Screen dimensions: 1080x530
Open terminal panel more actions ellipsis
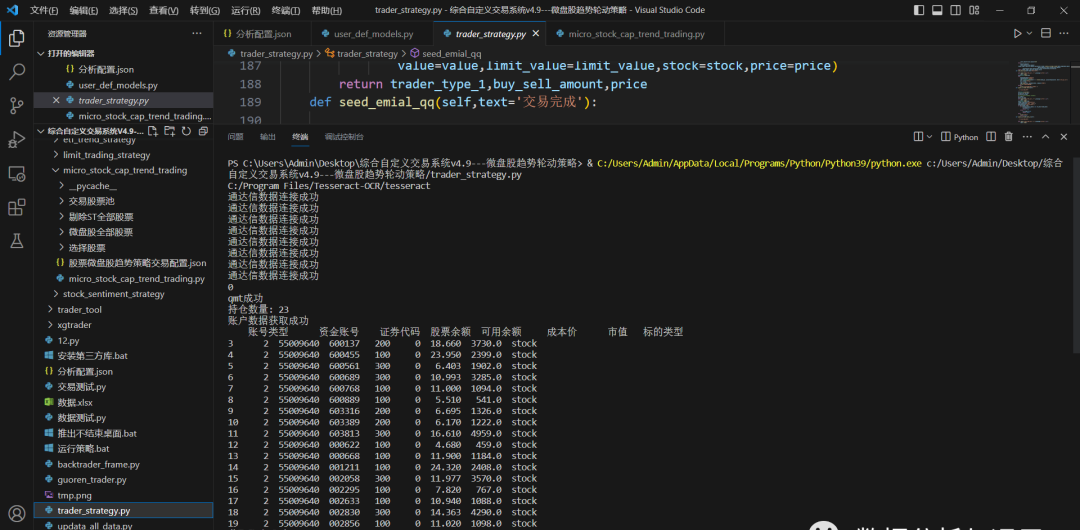click(x=1027, y=136)
